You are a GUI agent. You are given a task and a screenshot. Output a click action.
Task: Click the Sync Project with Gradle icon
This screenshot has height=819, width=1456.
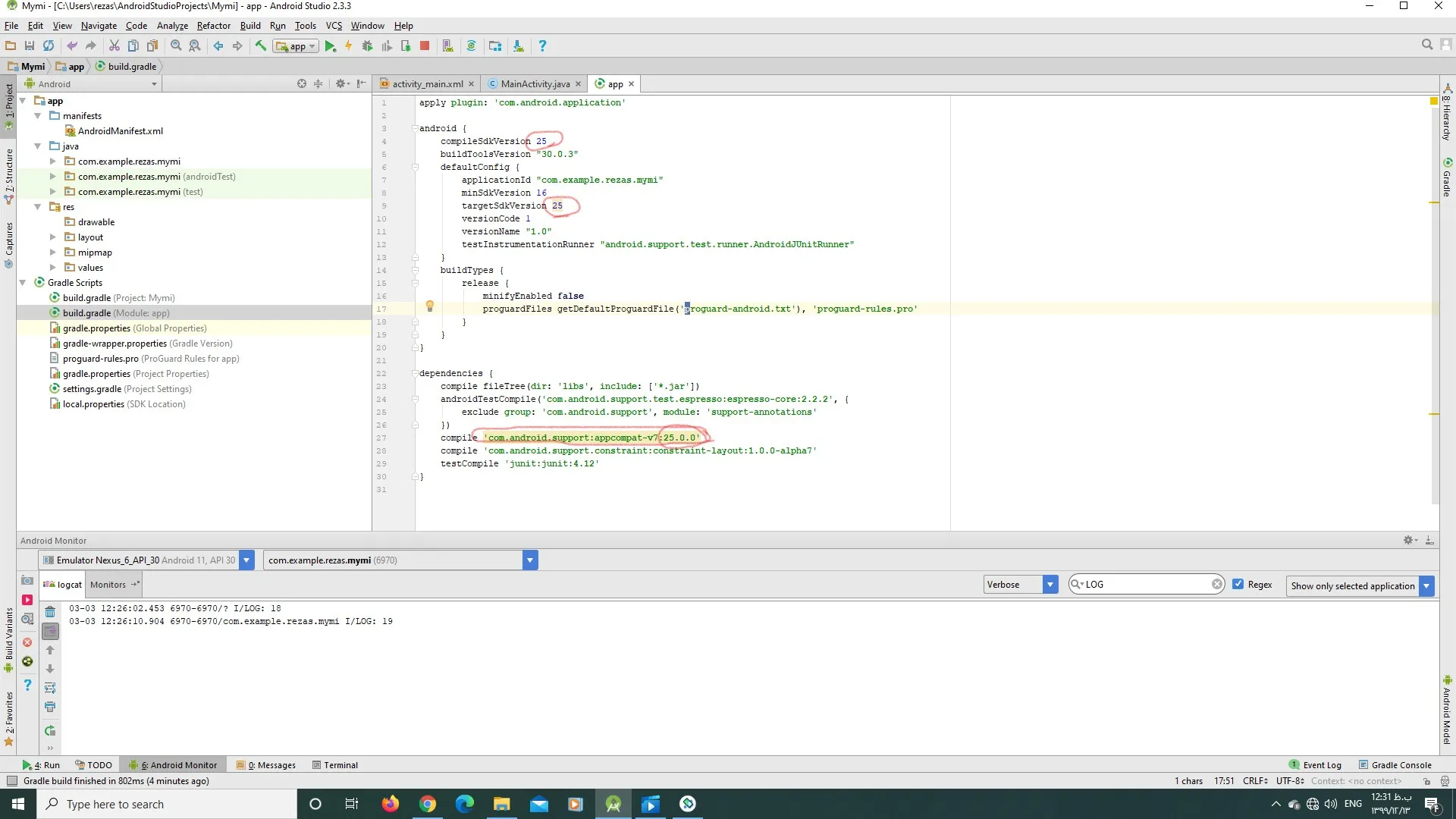(471, 46)
